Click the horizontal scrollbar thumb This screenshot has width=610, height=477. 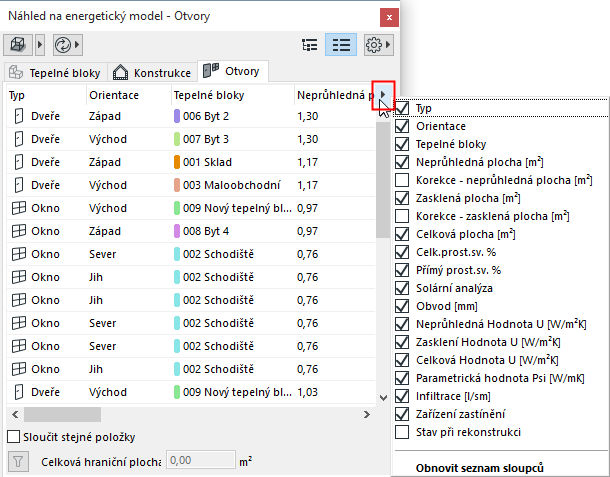click(x=62, y=414)
